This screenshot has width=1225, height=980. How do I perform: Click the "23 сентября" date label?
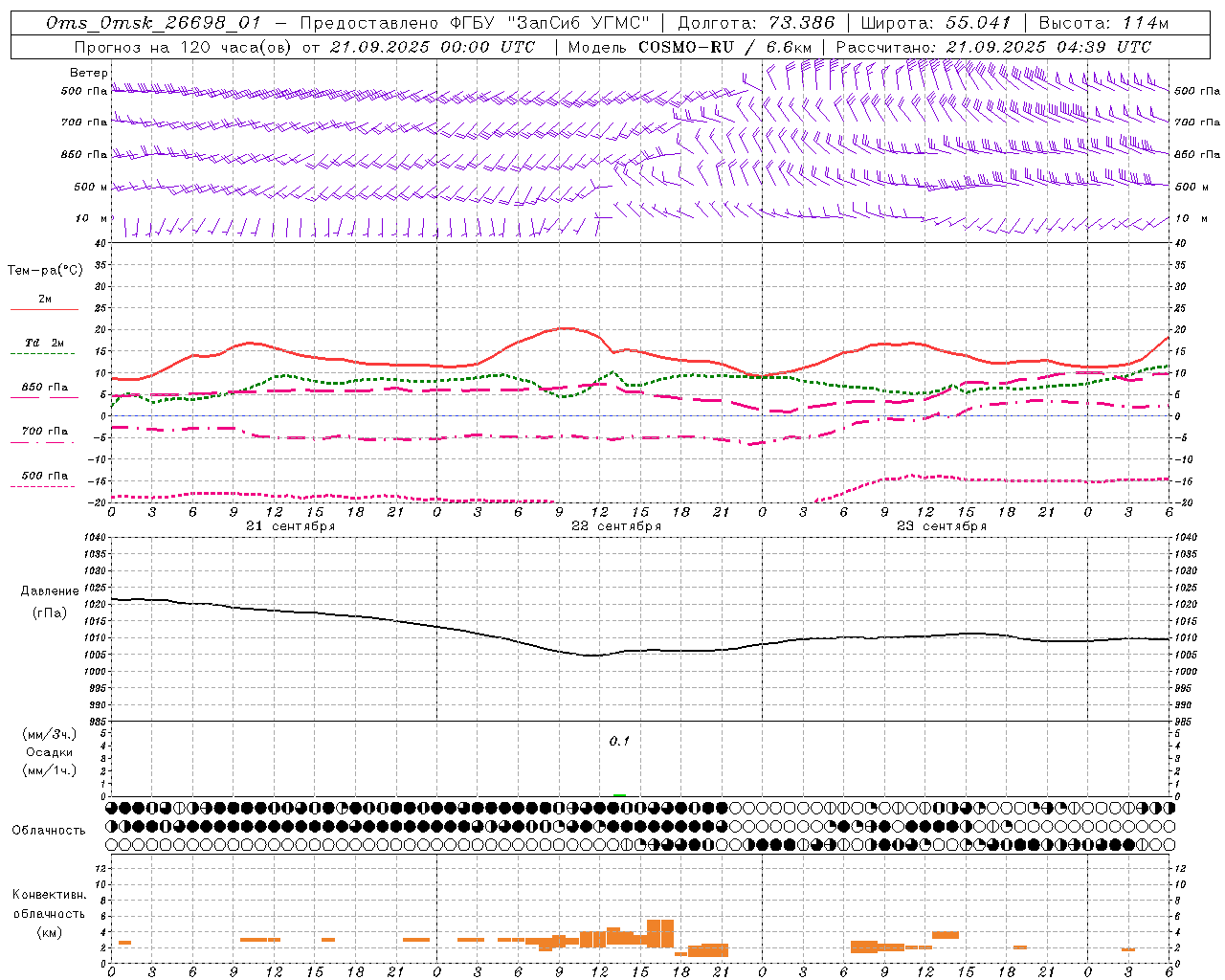941,526
